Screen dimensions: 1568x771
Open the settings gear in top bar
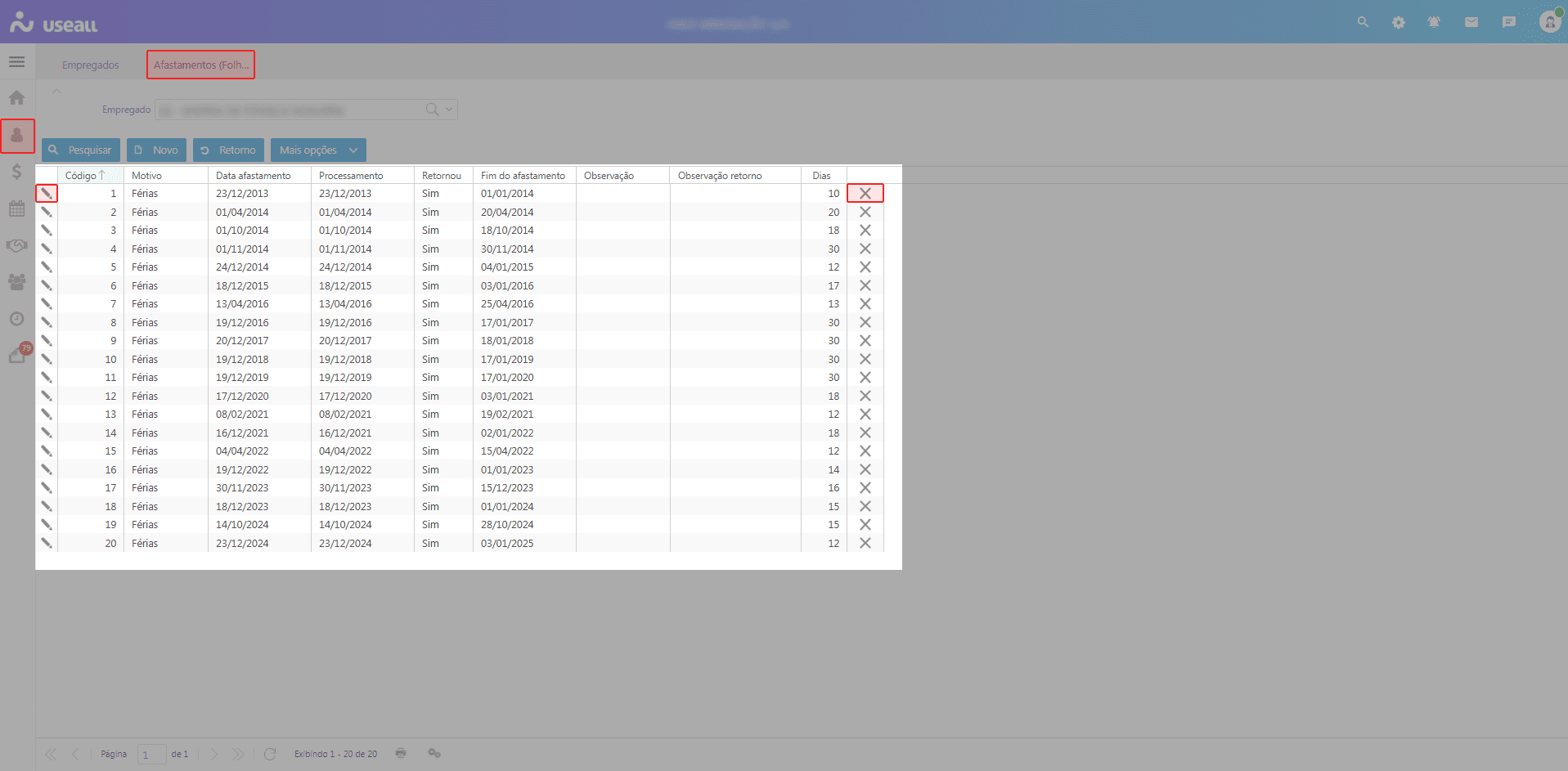tap(1399, 22)
